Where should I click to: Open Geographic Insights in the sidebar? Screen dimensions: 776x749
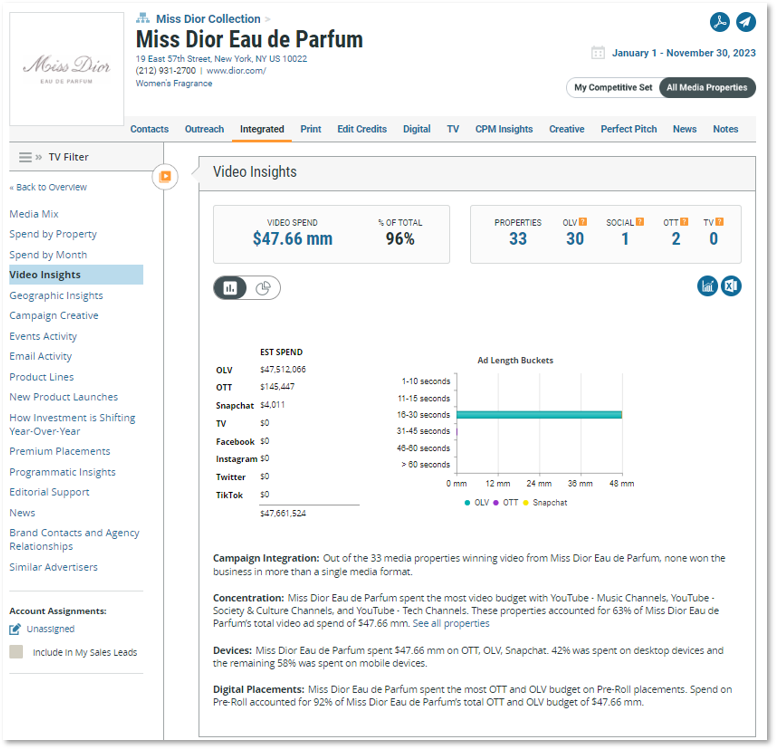pos(56,296)
